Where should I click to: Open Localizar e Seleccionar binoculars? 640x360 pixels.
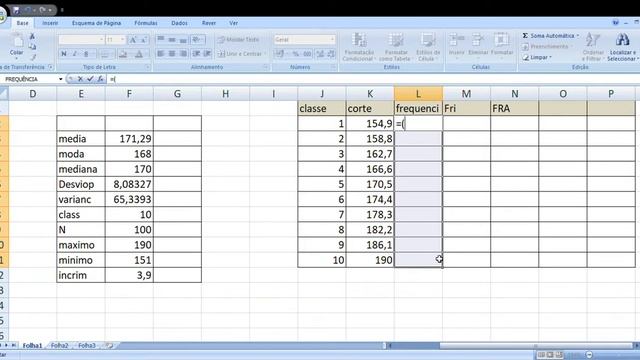point(622,47)
